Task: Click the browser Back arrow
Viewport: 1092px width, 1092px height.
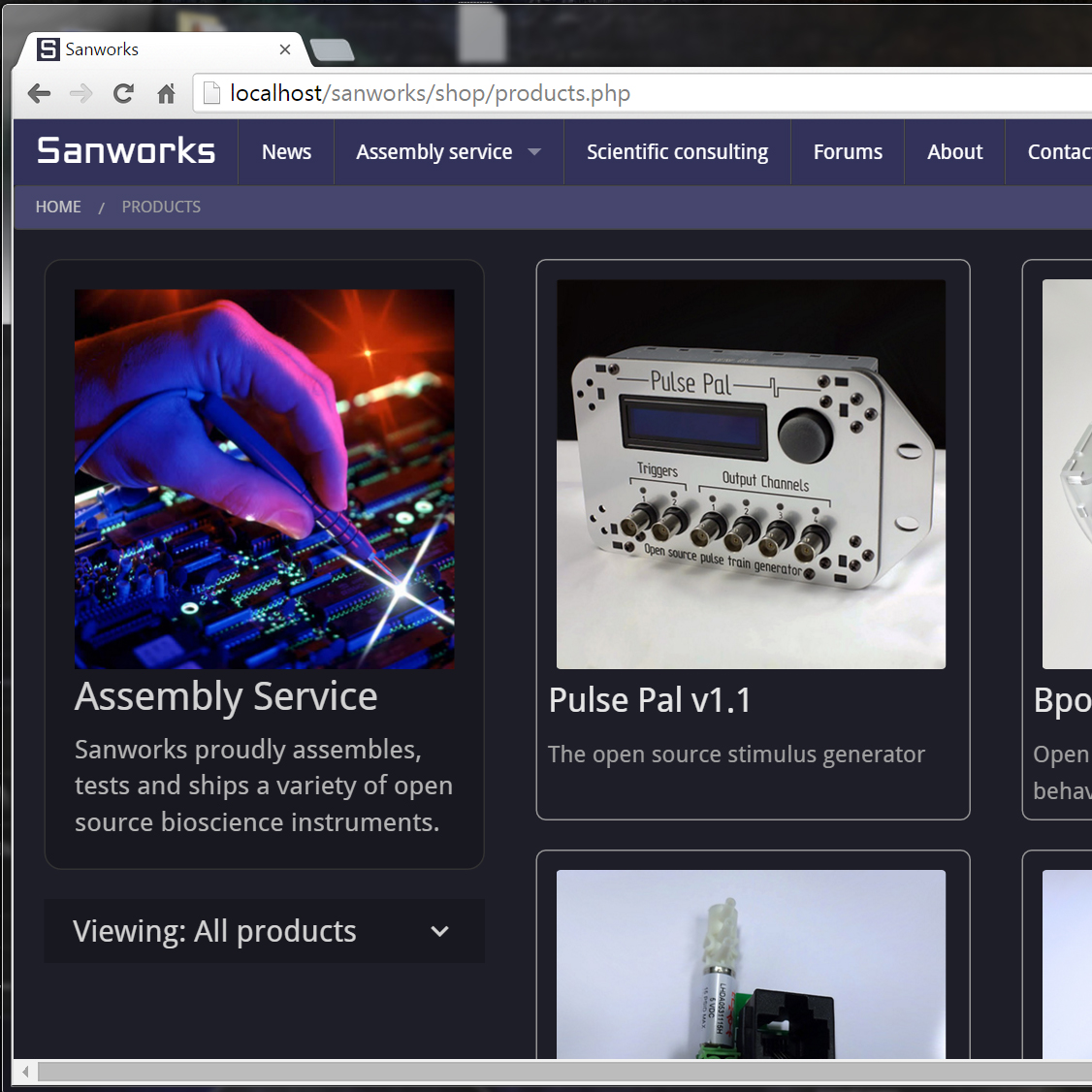Action: click(x=39, y=93)
